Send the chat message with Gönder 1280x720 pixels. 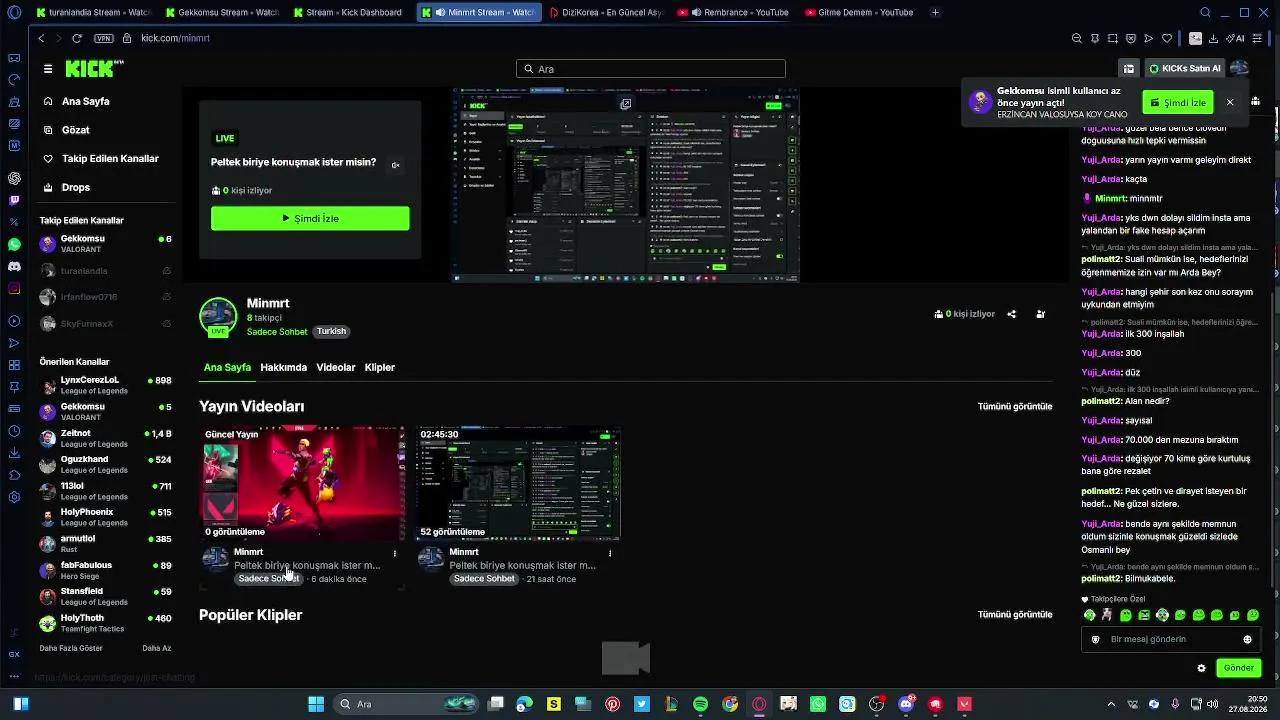[1239, 668]
